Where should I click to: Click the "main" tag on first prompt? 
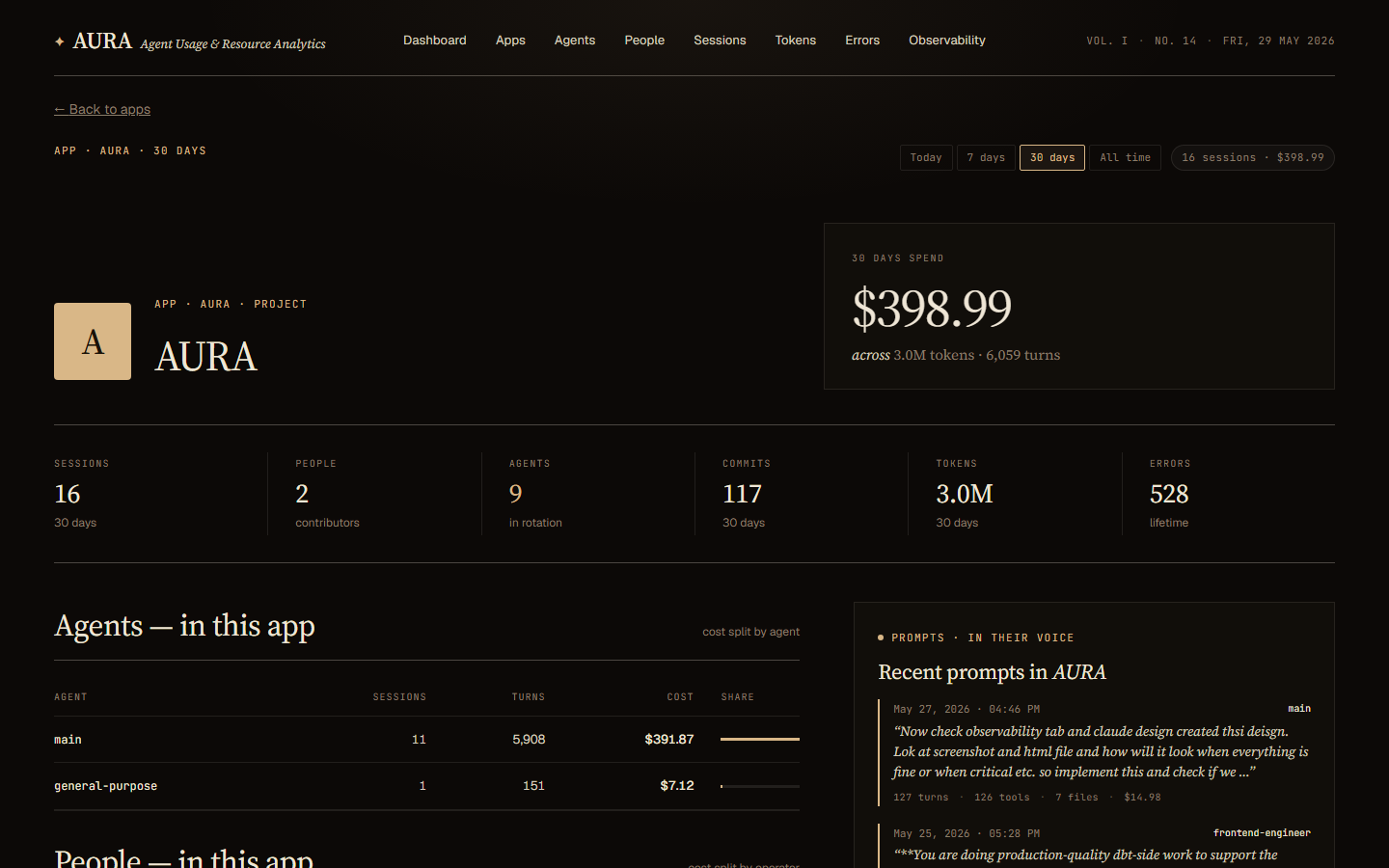[1299, 709]
